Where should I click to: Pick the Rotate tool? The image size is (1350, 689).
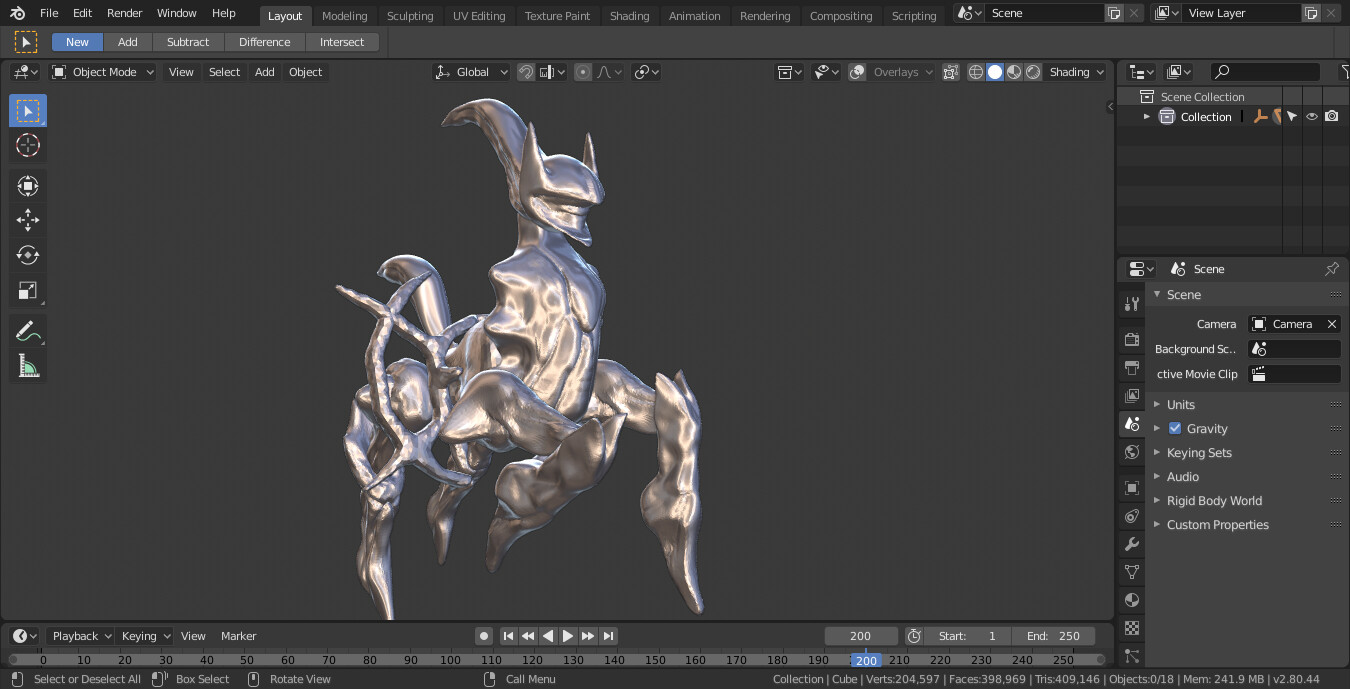28,255
